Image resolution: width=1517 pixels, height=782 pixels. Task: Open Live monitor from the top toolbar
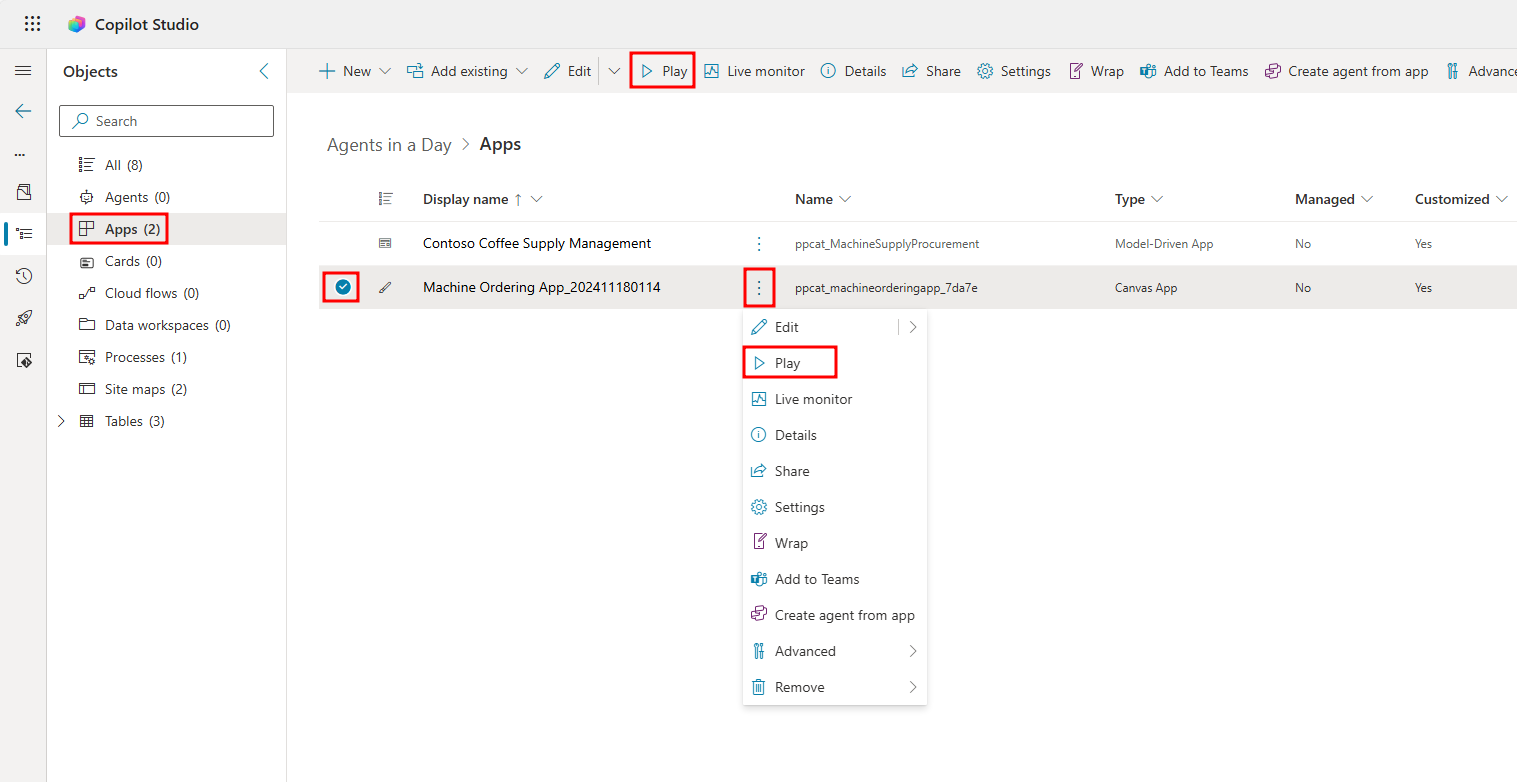(754, 71)
